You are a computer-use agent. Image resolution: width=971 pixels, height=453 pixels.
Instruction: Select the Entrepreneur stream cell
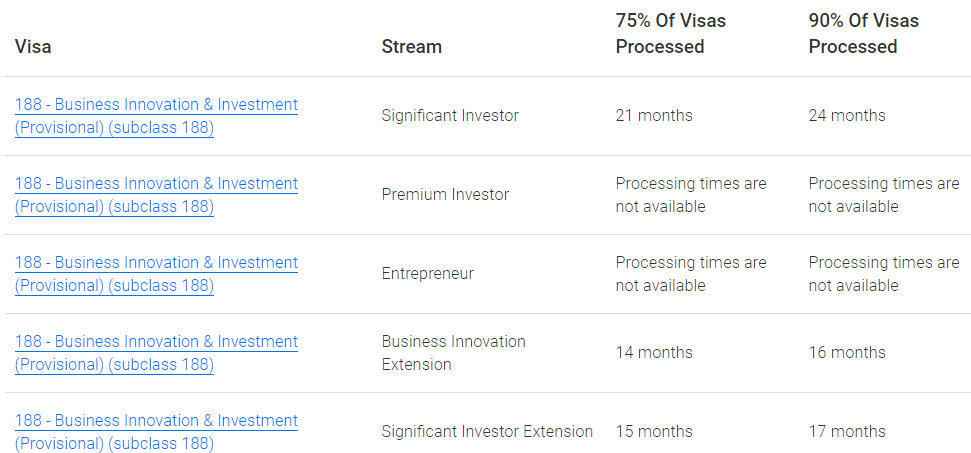pyautogui.click(x=427, y=274)
